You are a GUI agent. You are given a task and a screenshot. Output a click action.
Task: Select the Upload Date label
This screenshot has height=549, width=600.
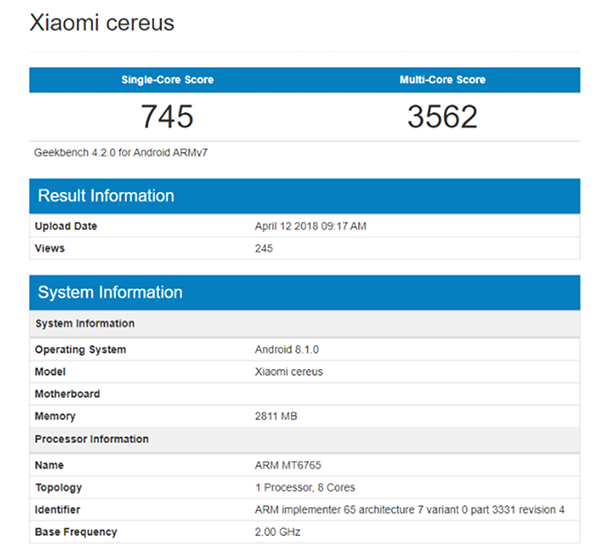point(66,227)
